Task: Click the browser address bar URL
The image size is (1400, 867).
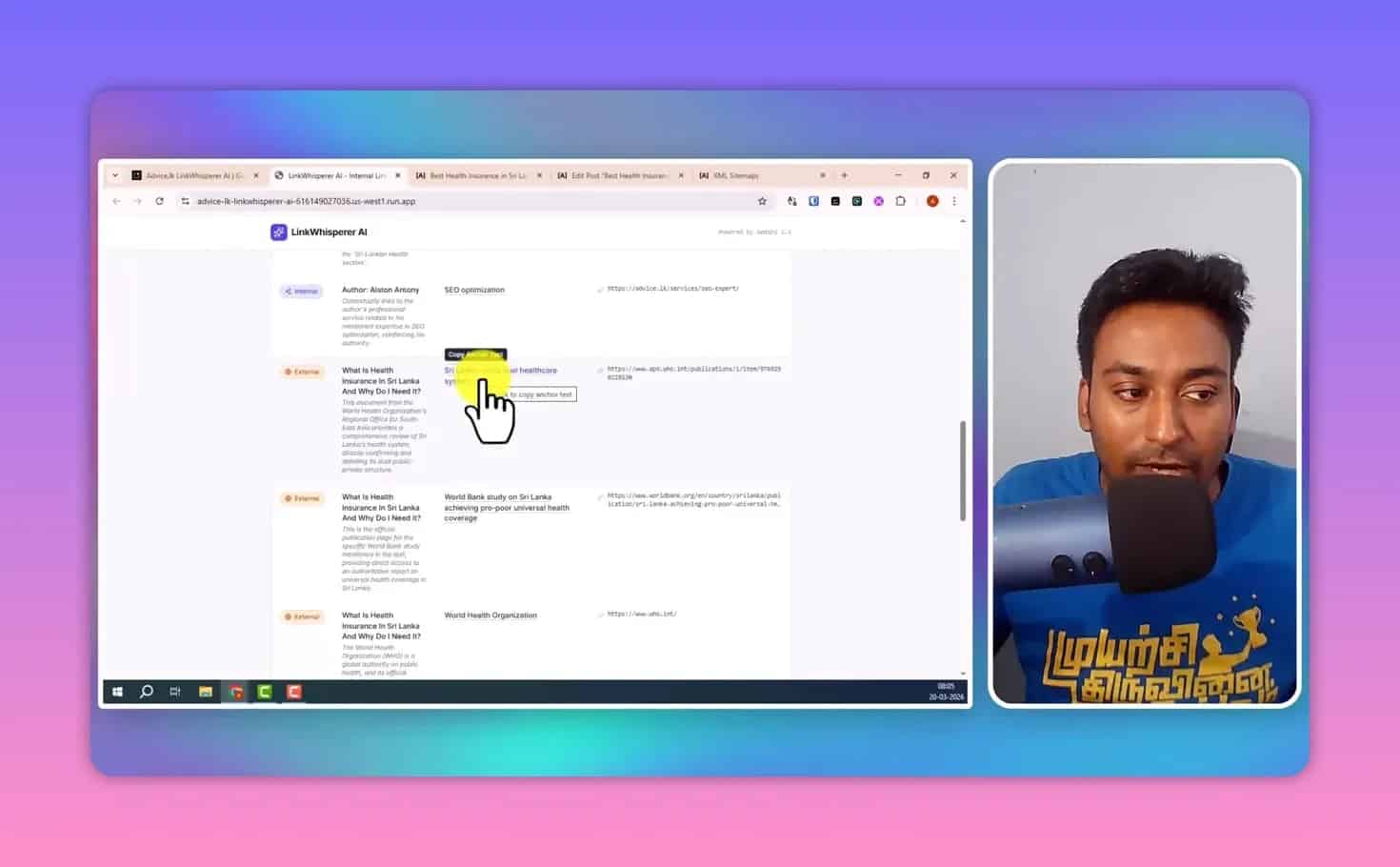Action: (x=306, y=201)
